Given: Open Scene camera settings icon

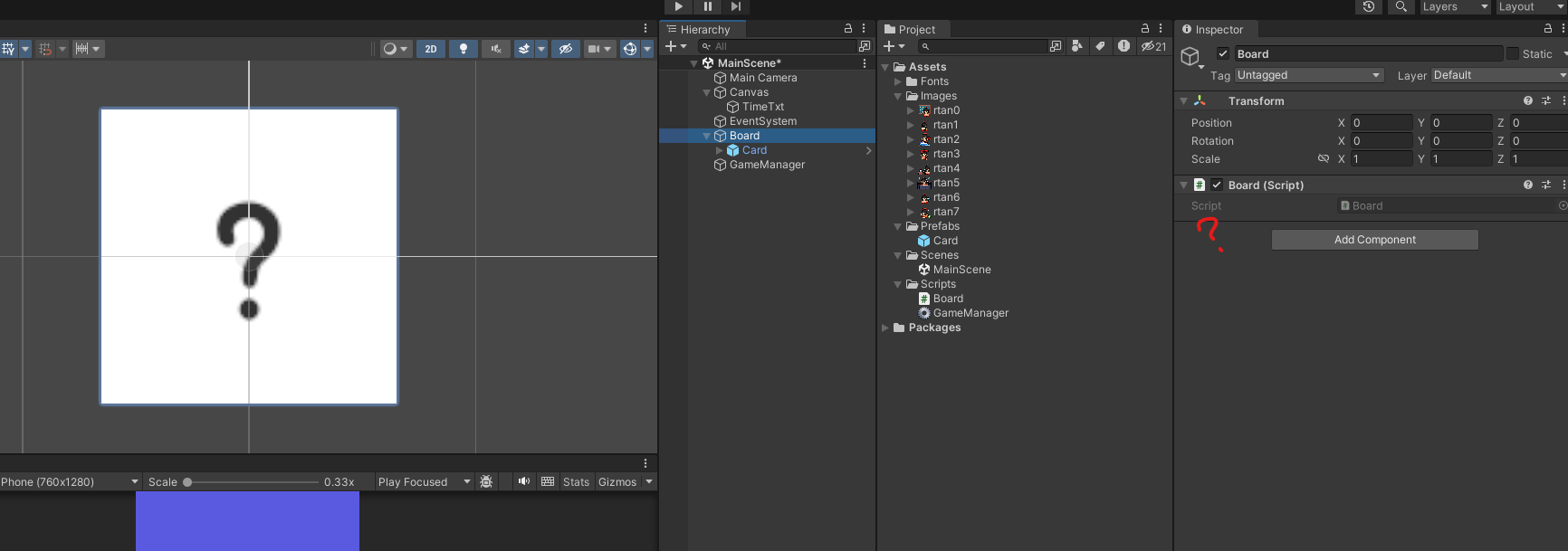Looking at the screenshot, I should click(x=594, y=49).
